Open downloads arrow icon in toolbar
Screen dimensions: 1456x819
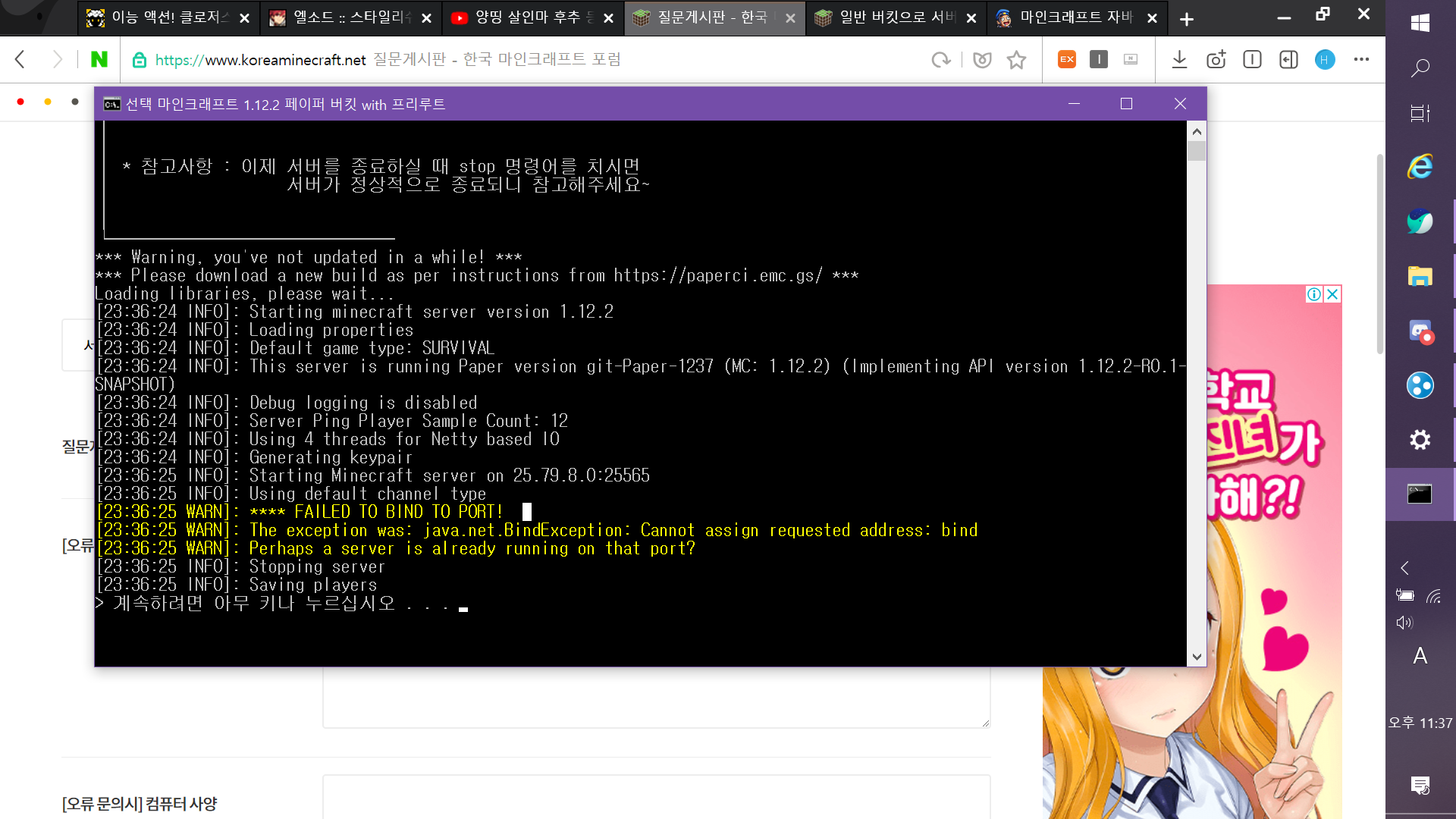[1179, 59]
